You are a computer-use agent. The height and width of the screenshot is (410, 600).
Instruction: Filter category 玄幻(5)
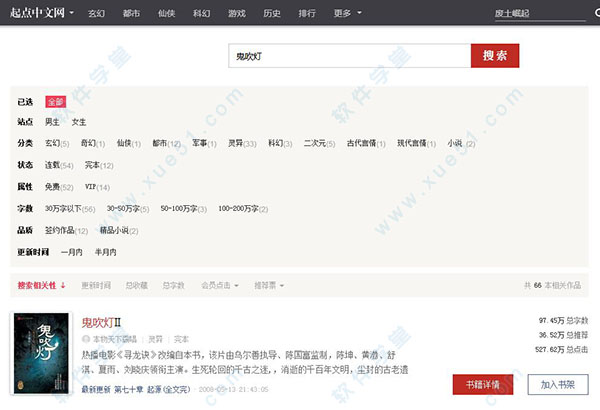click(57, 144)
